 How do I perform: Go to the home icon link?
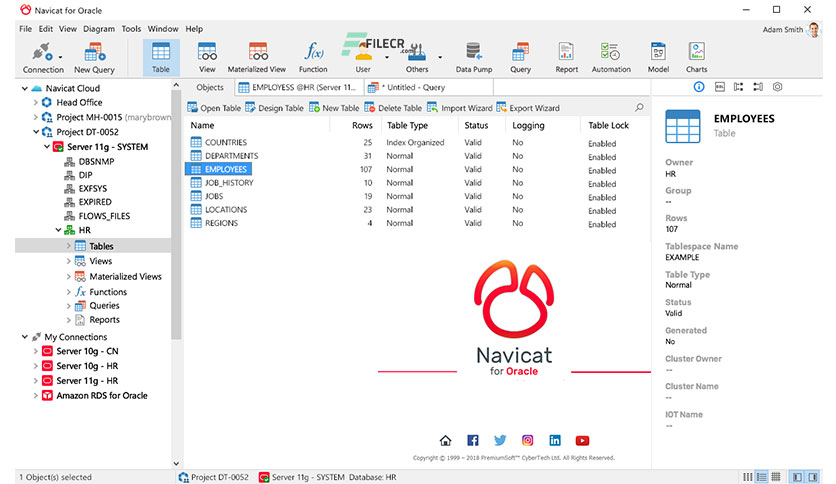tap(445, 440)
